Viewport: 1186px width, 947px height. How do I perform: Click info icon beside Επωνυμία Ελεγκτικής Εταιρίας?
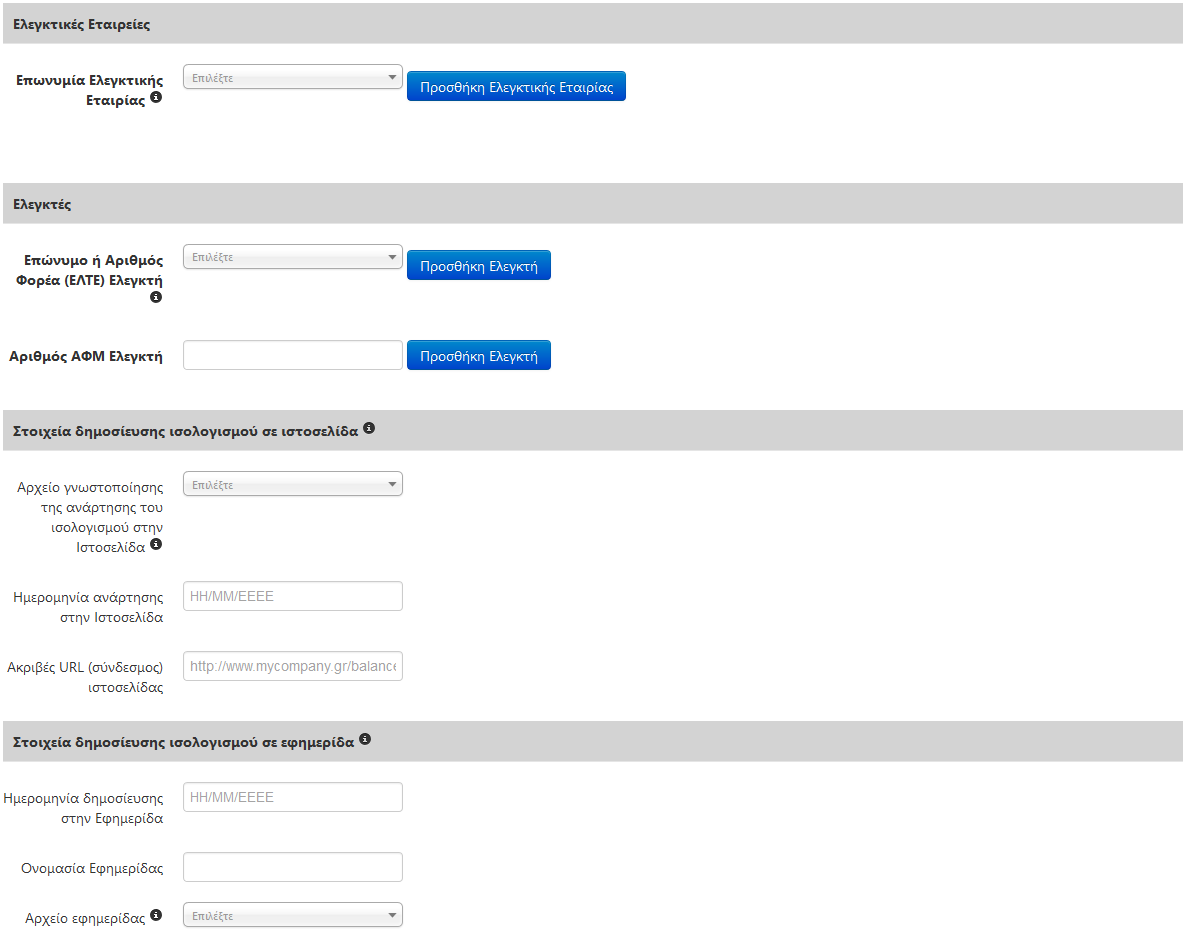(x=156, y=98)
